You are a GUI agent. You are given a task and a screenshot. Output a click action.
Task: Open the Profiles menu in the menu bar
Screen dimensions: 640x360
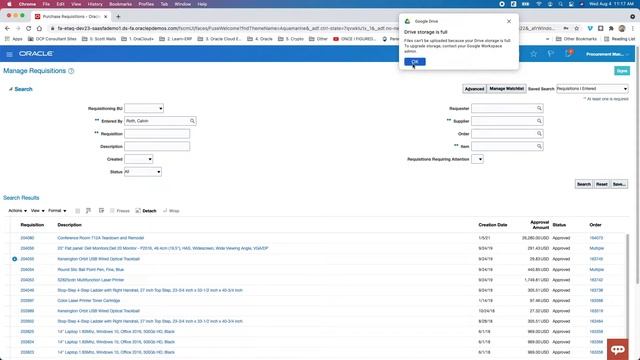(x=146, y=4)
